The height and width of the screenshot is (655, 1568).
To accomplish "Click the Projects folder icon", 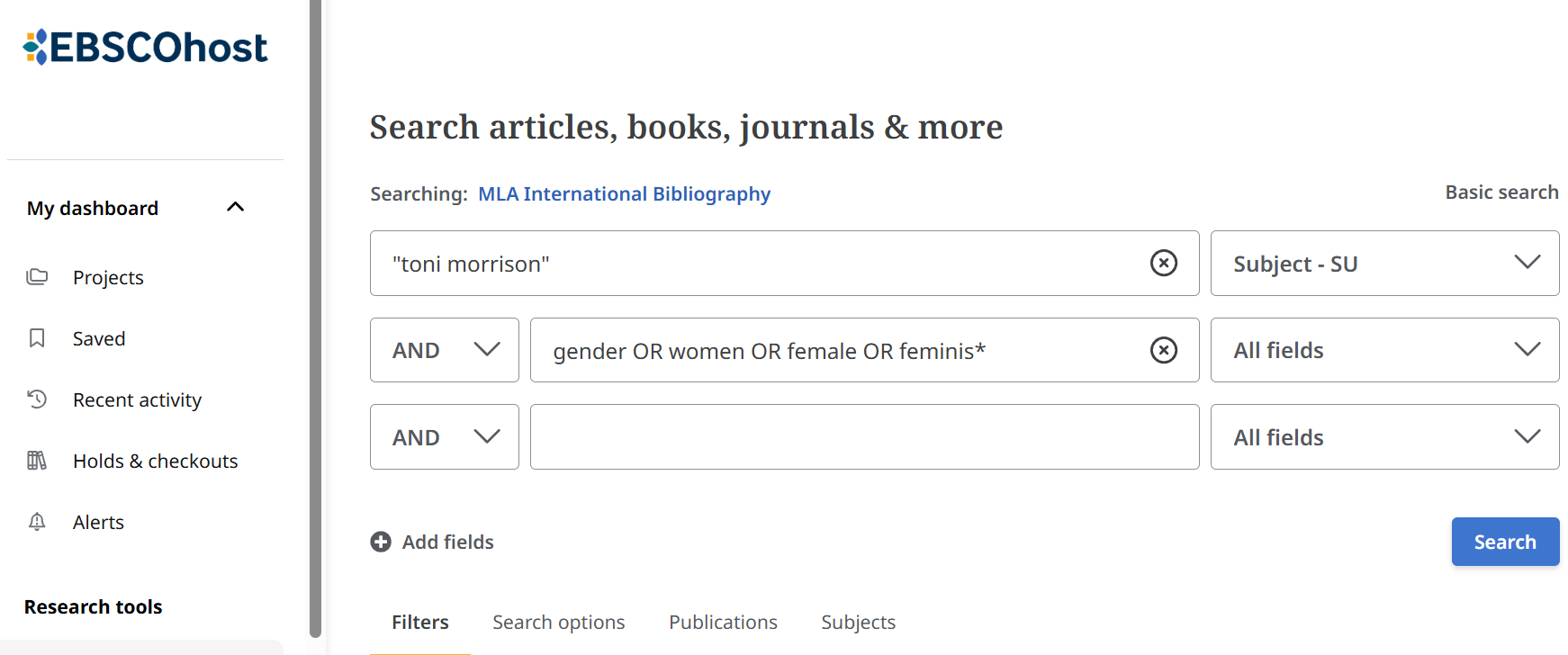I will 37,277.
